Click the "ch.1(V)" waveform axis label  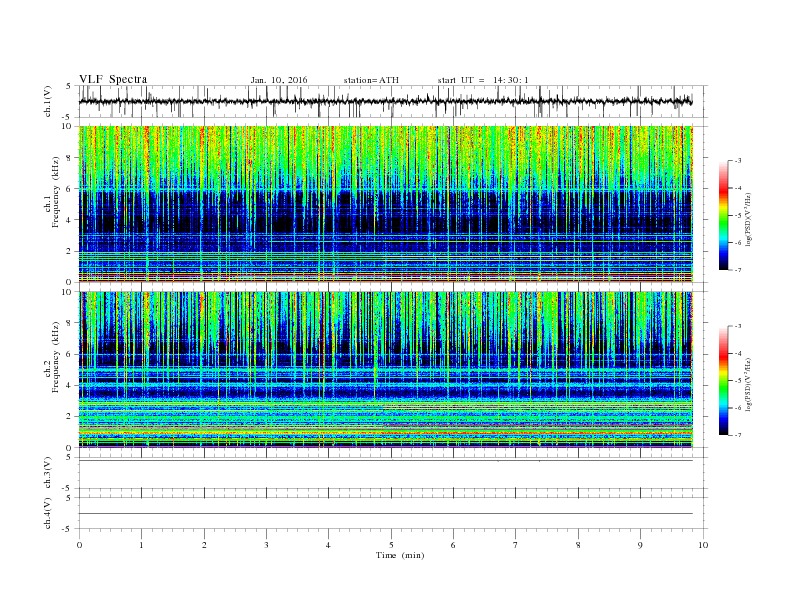coord(48,101)
